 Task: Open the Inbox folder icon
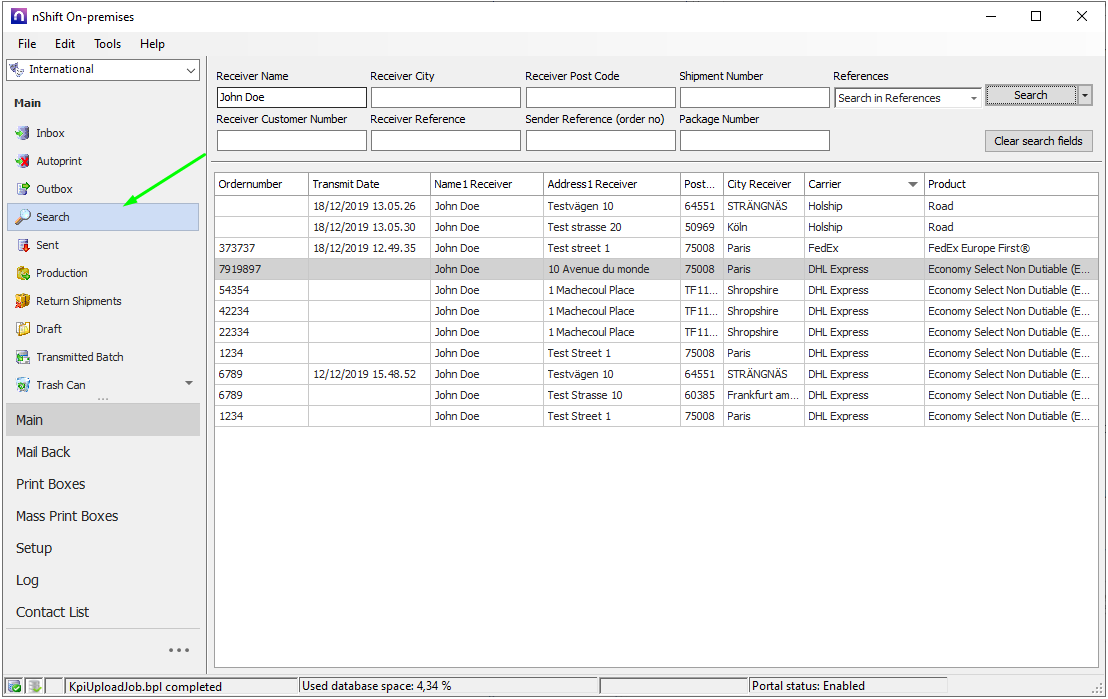pos(23,133)
